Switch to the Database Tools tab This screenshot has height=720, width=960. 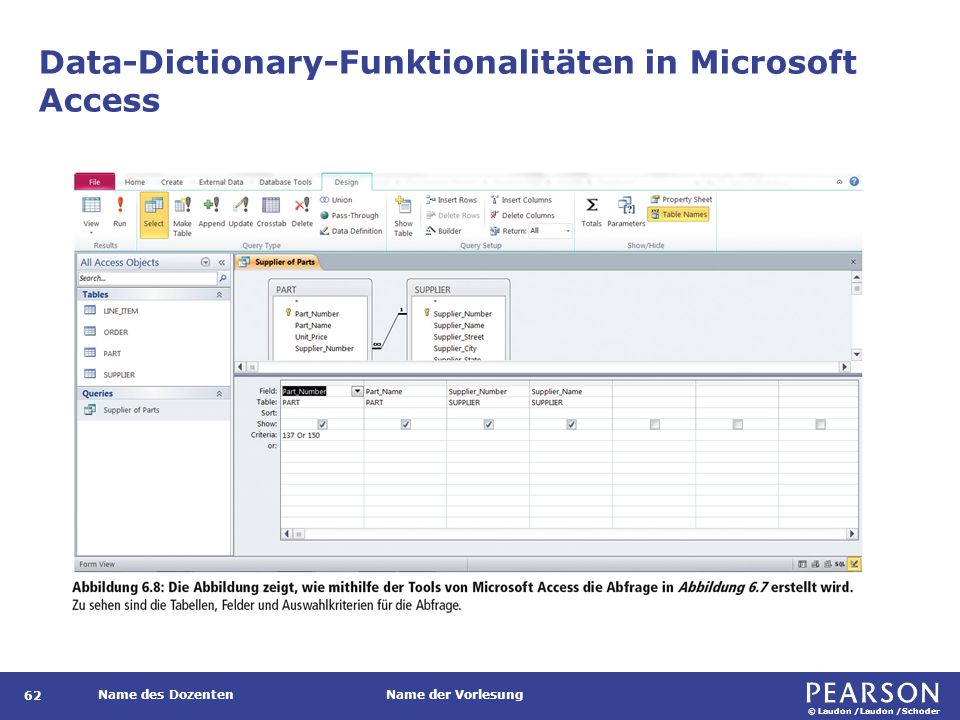[285, 182]
